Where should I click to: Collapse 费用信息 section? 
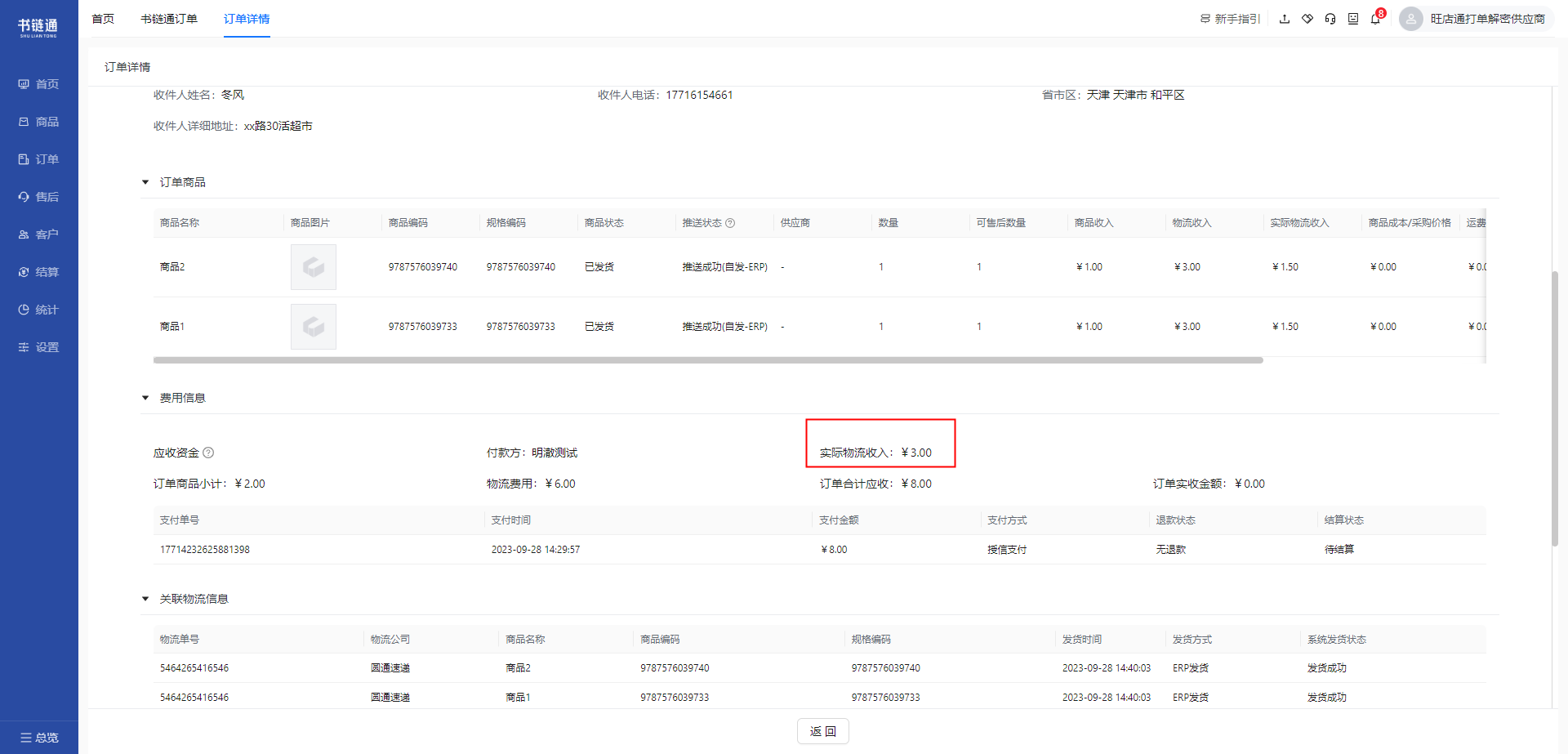click(145, 398)
